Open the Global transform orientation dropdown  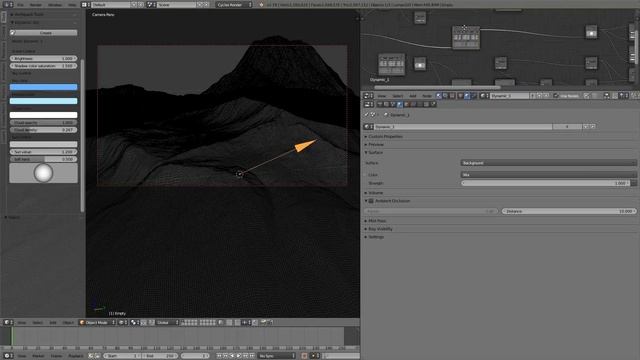(167, 322)
